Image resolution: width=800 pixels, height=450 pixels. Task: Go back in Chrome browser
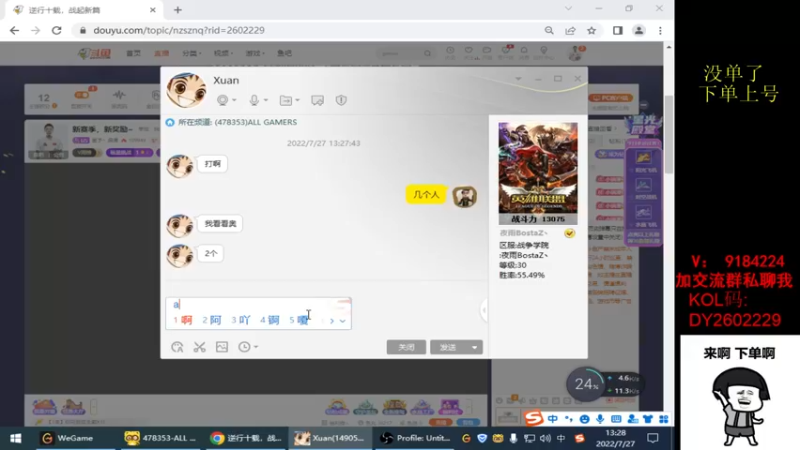tap(14, 31)
